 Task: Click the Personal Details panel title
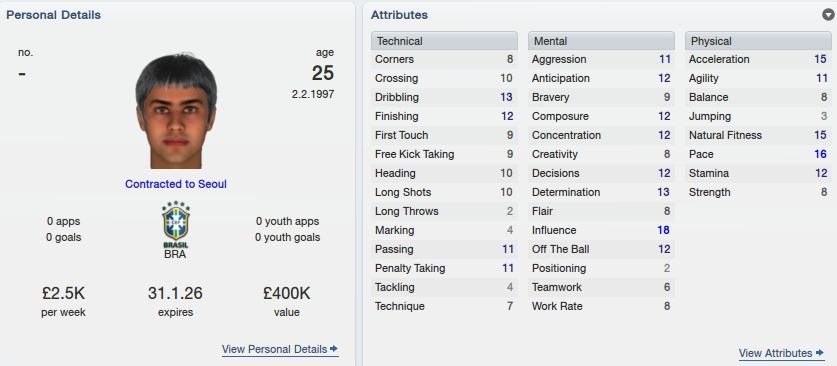(53, 15)
